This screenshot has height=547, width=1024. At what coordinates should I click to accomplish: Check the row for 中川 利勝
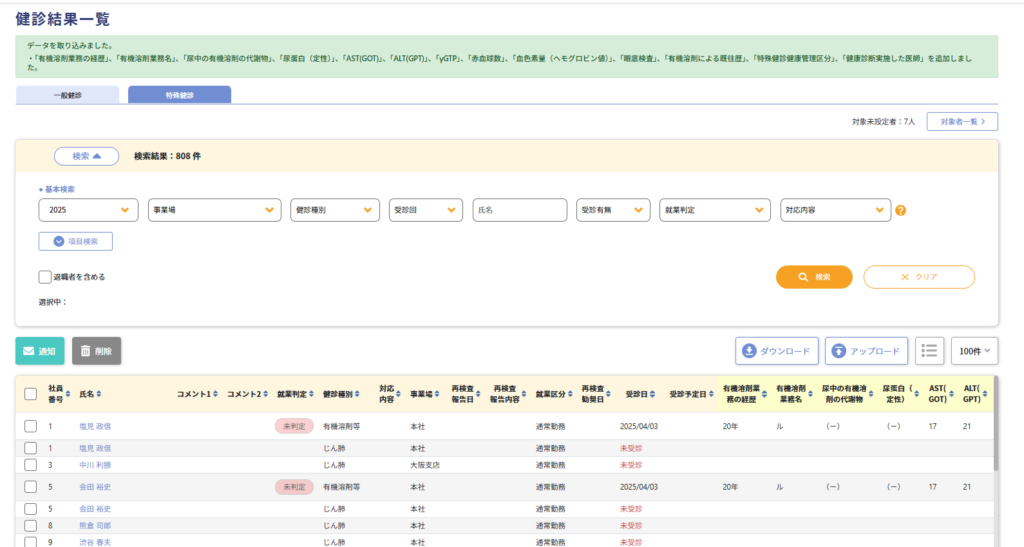pos(31,465)
